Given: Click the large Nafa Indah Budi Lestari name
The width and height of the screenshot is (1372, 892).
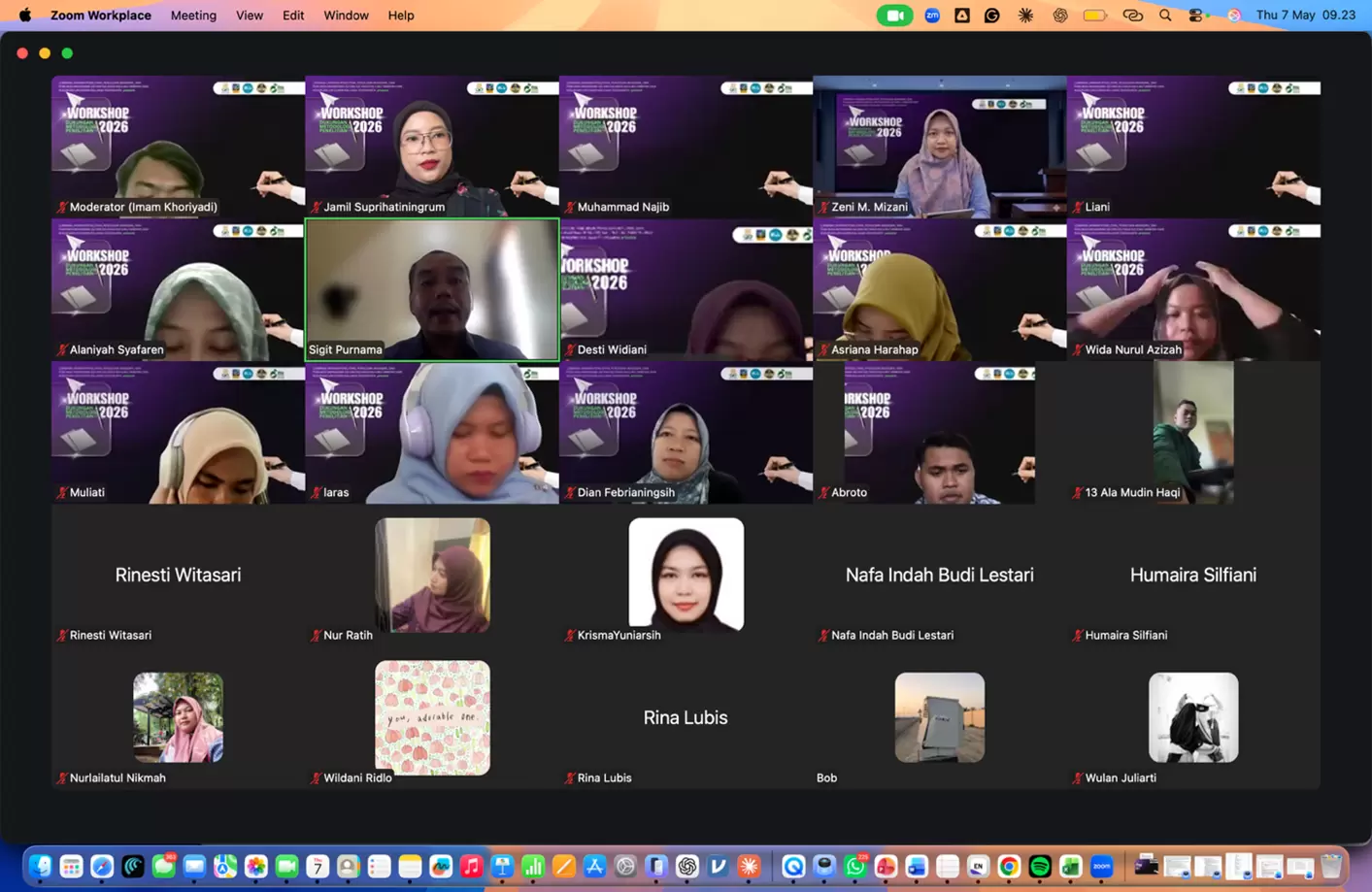Looking at the screenshot, I should [x=940, y=575].
